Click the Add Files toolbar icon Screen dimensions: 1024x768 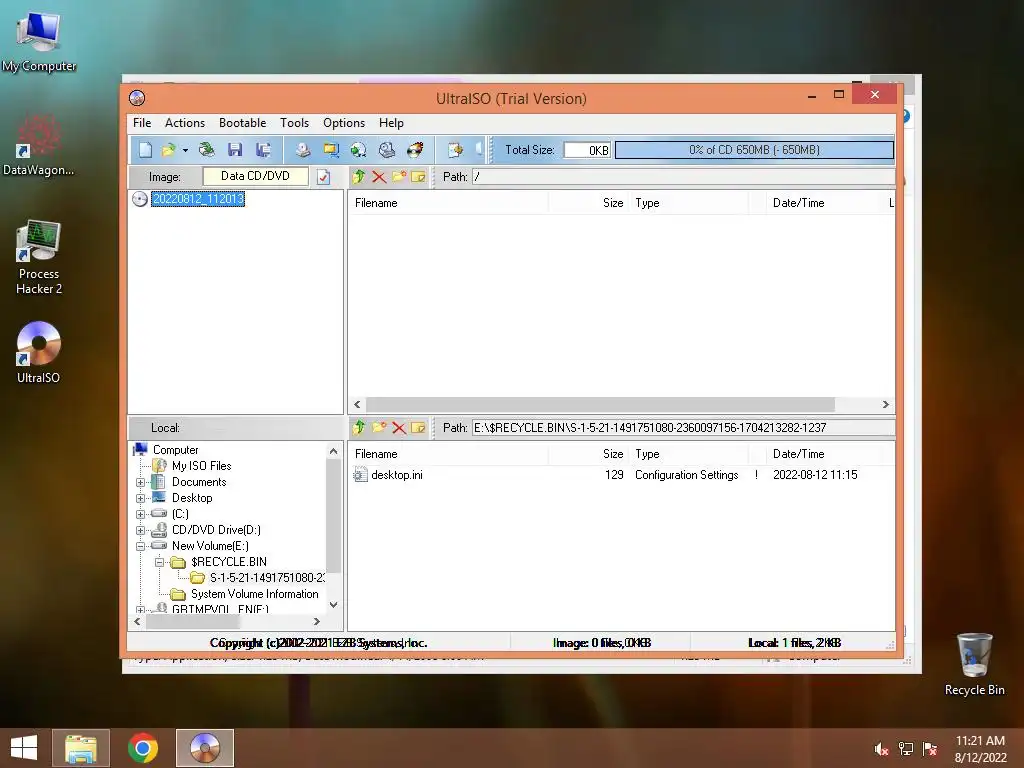(x=455, y=150)
